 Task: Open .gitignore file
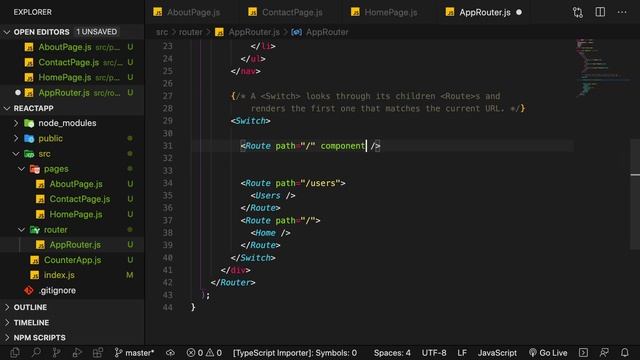(72, 290)
